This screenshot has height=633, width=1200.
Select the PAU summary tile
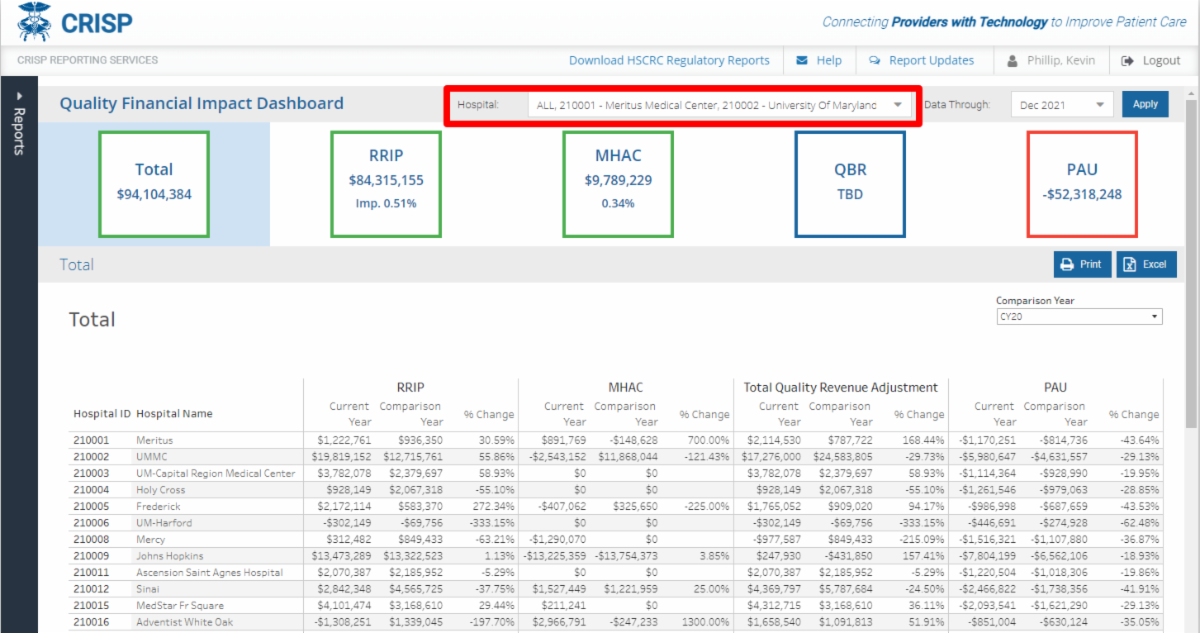click(1082, 184)
